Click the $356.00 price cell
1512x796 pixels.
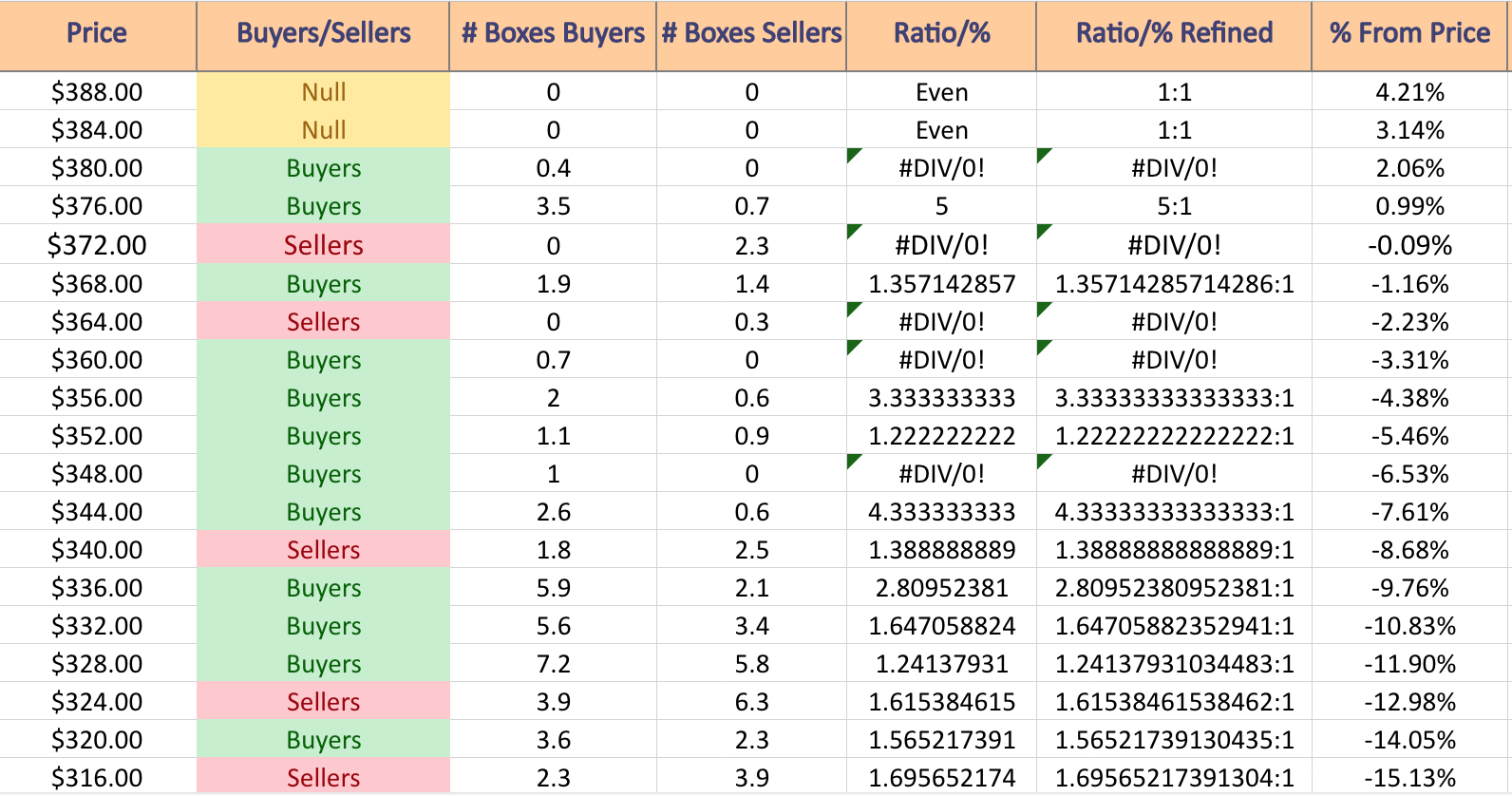click(x=97, y=398)
